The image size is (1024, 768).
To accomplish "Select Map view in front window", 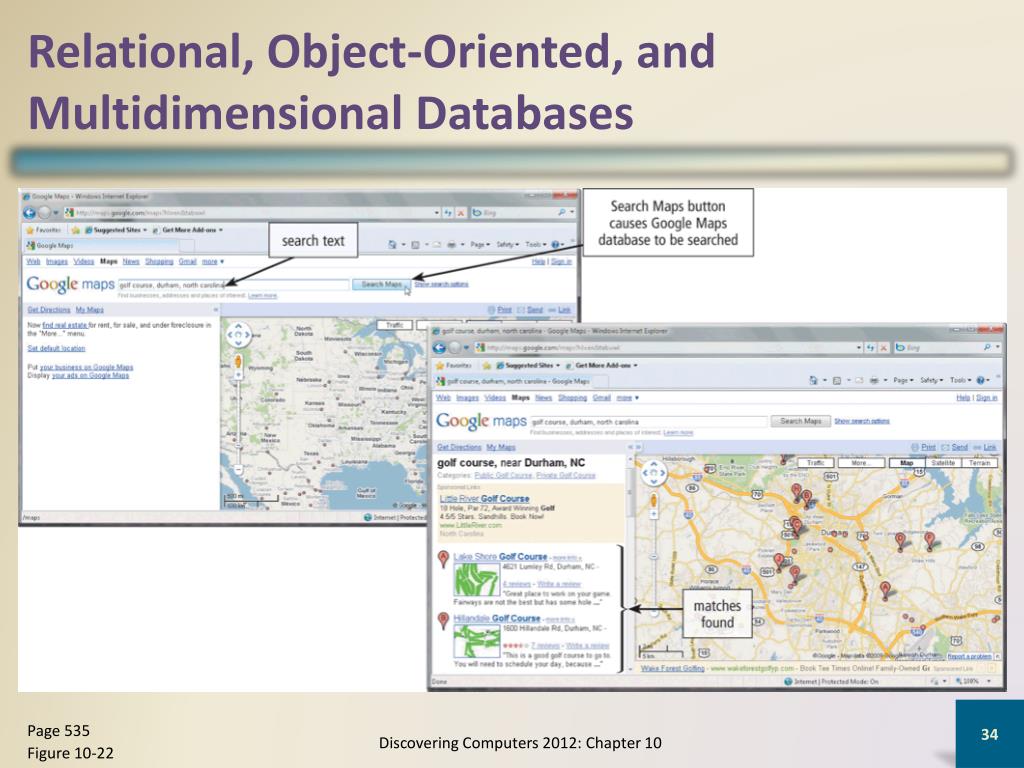I will click(906, 462).
